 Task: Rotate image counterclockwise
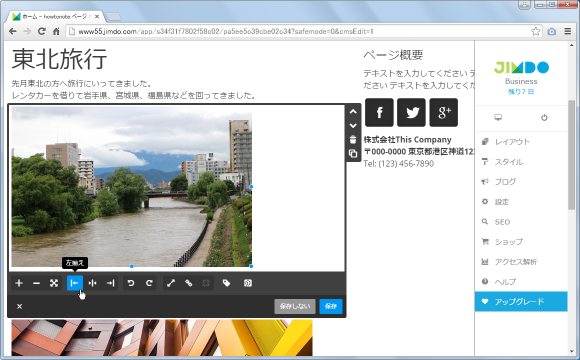(131, 283)
